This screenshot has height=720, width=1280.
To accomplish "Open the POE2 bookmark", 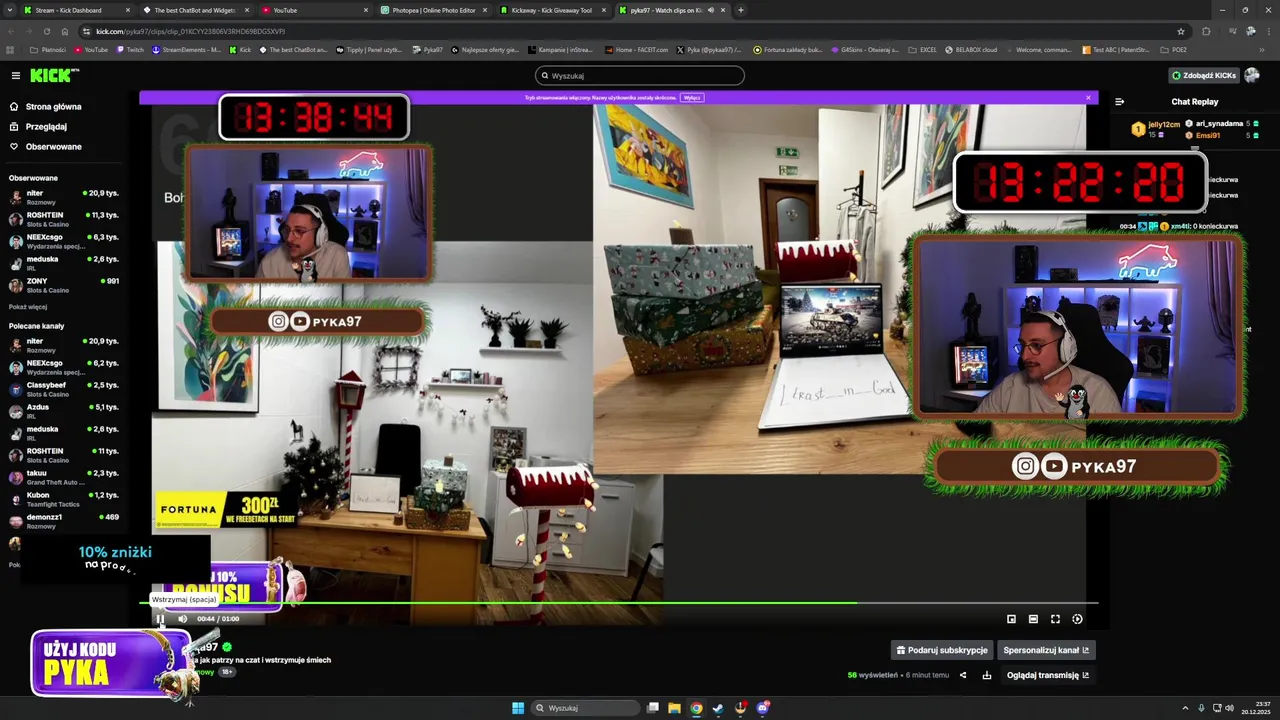I will click(x=1174, y=49).
